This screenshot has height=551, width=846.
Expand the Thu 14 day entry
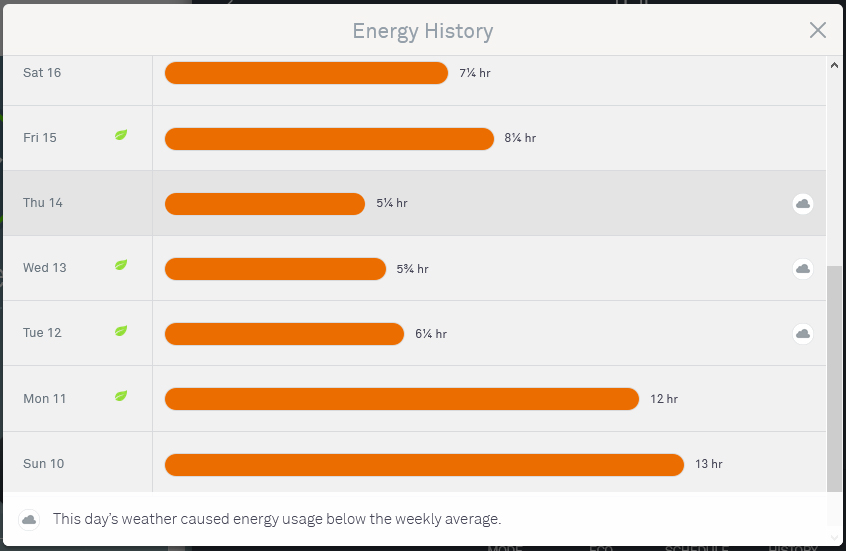coord(43,203)
